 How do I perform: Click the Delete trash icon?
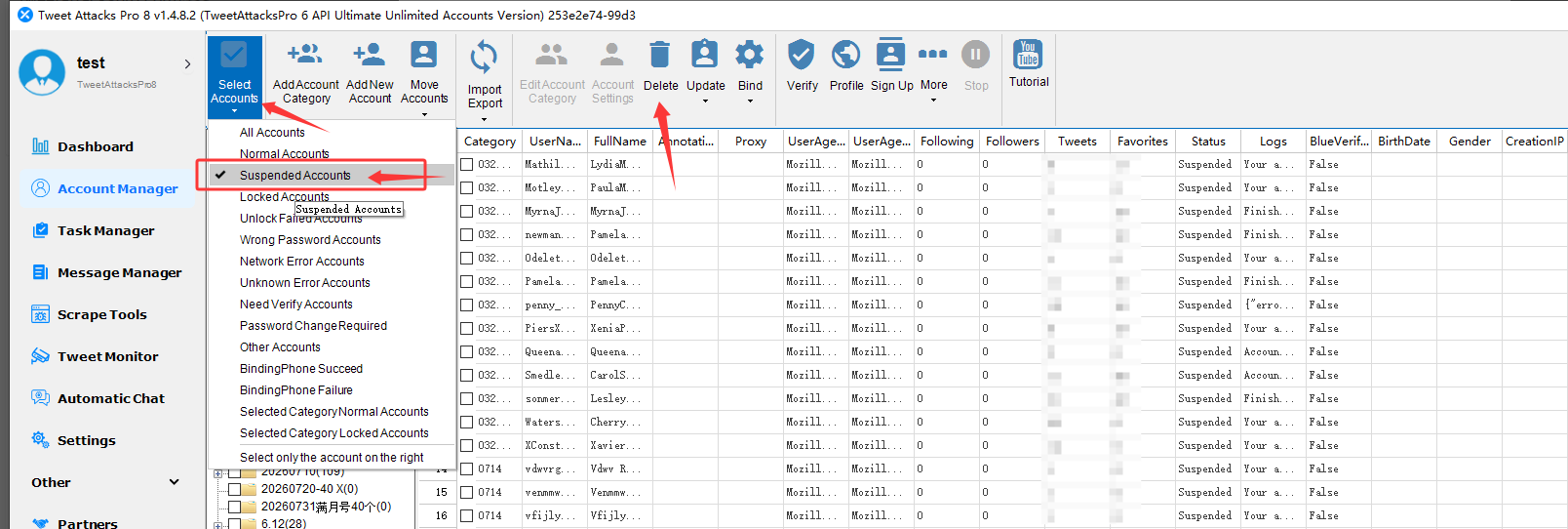(660, 54)
